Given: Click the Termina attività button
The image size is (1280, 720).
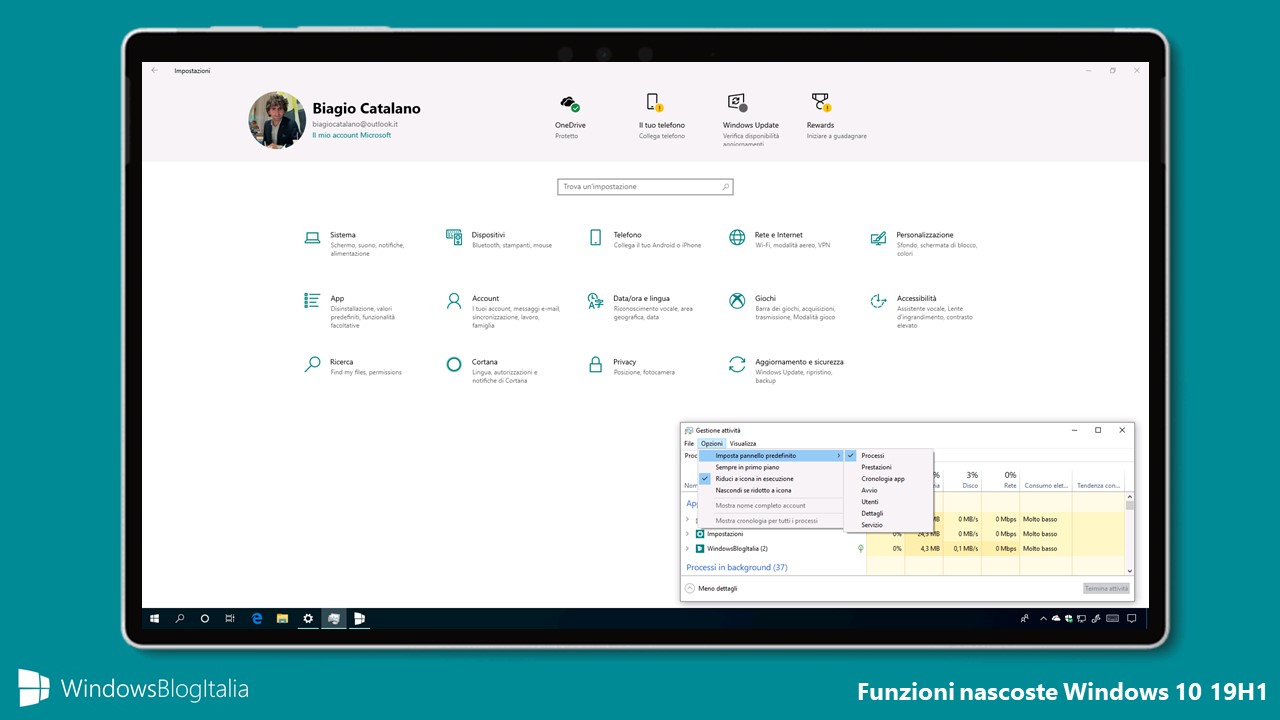Looking at the screenshot, I should 1107,589.
